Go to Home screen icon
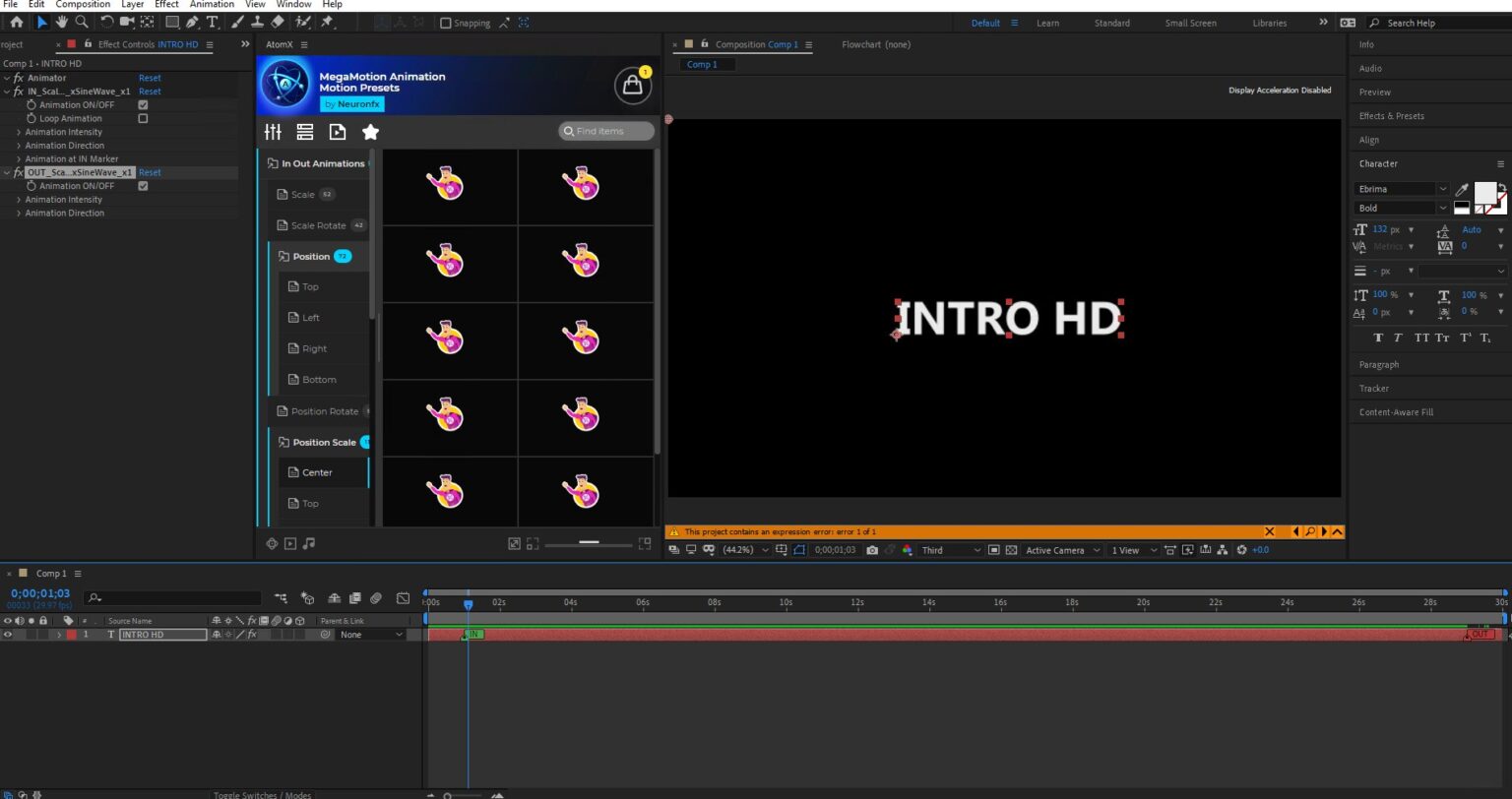The width and height of the screenshot is (1512, 799). (x=17, y=22)
